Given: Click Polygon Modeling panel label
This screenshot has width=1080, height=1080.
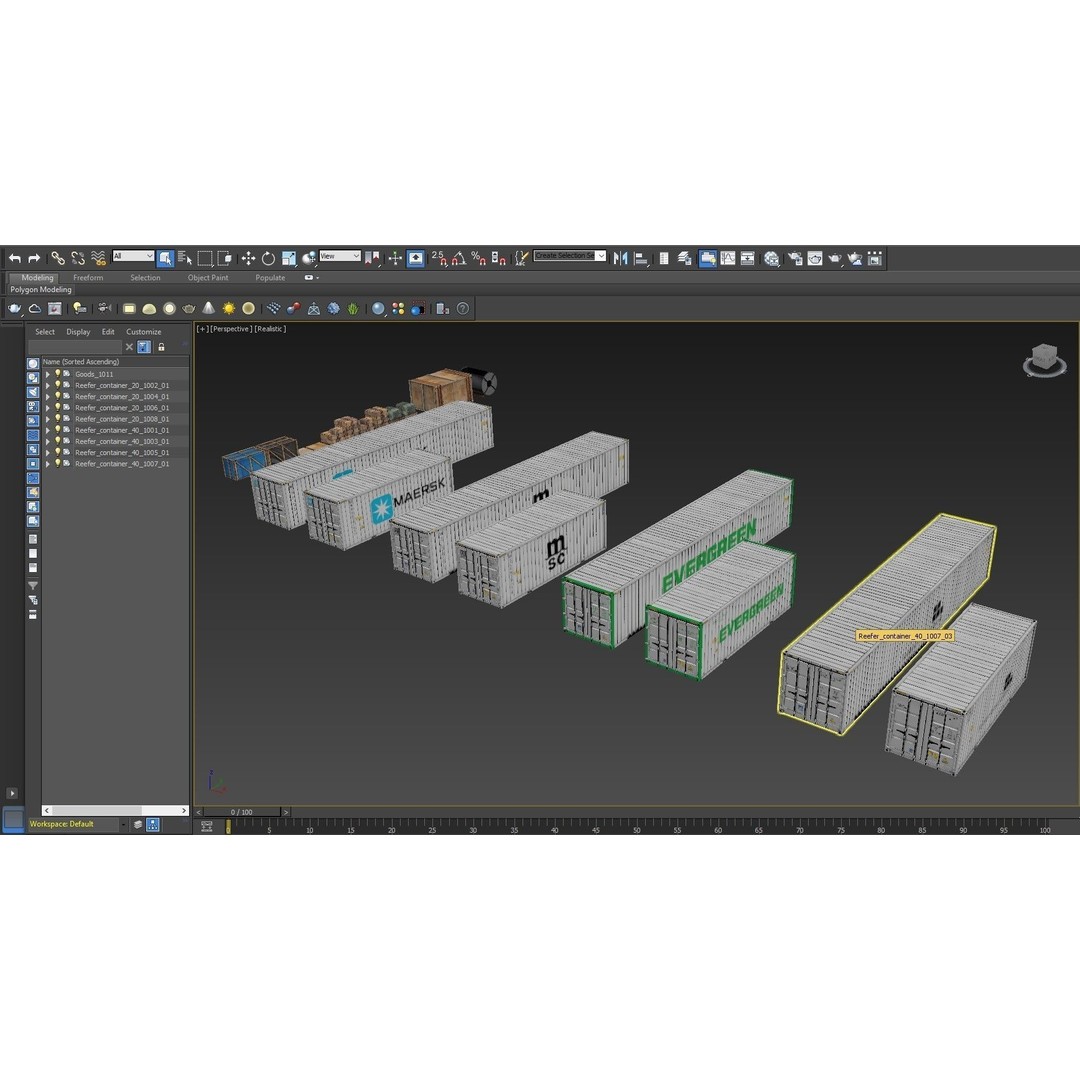Looking at the screenshot, I should [41, 289].
